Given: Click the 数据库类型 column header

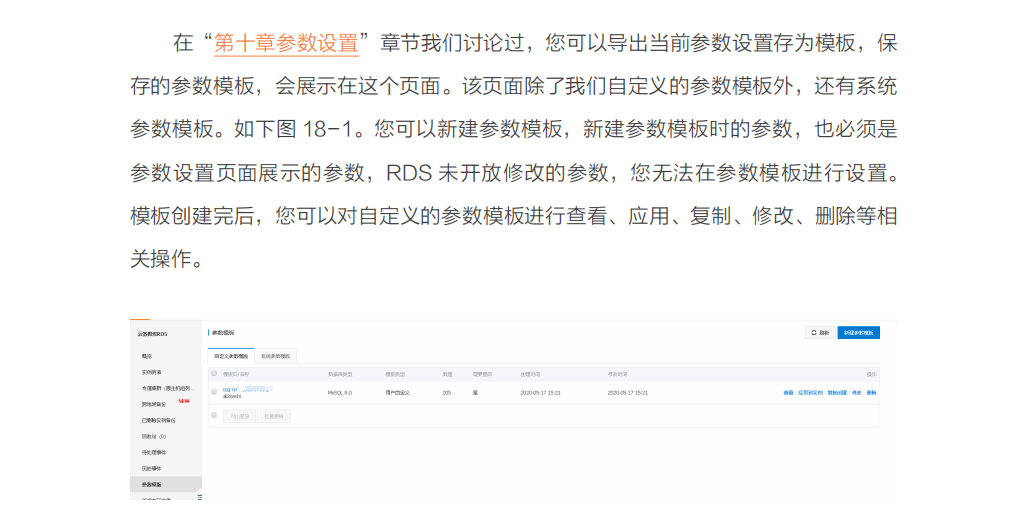Looking at the screenshot, I should [x=340, y=375].
